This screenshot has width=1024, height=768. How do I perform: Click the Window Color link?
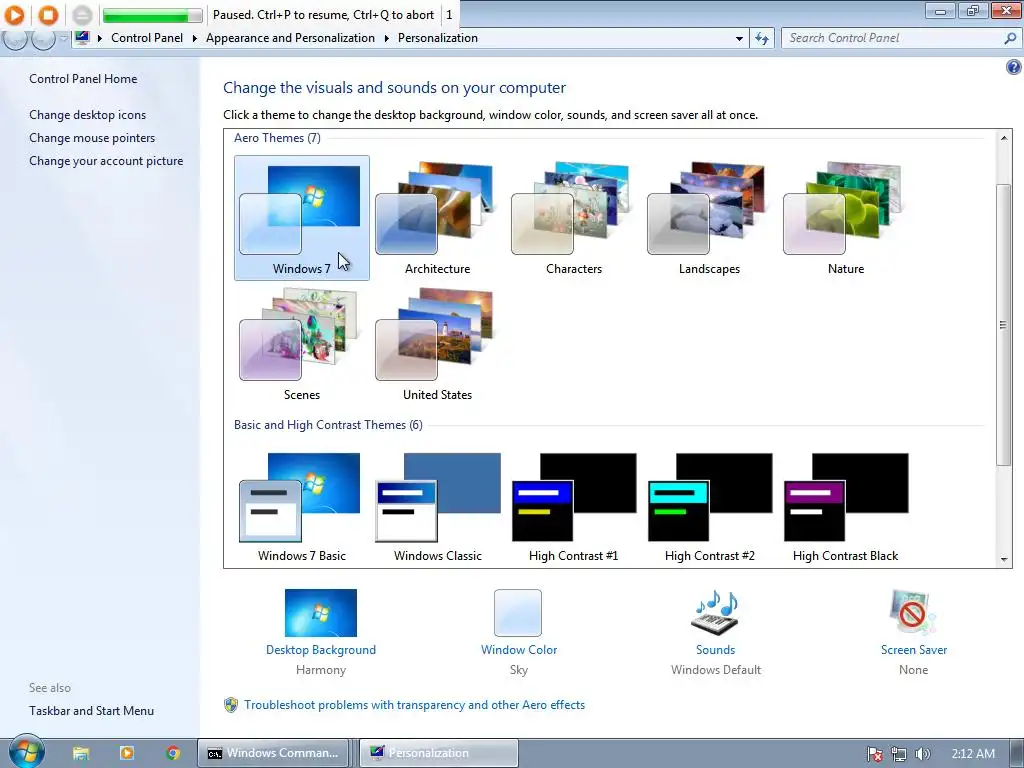coord(519,650)
